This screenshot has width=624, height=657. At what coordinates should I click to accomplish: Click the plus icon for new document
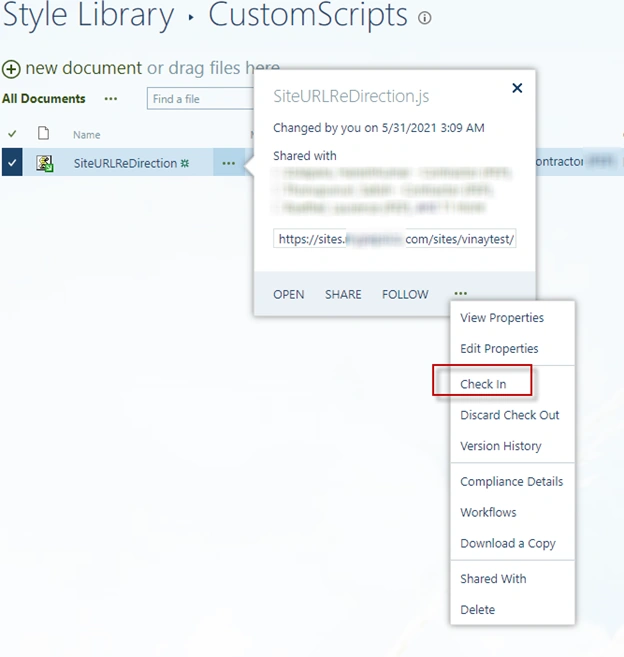[11, 69]
